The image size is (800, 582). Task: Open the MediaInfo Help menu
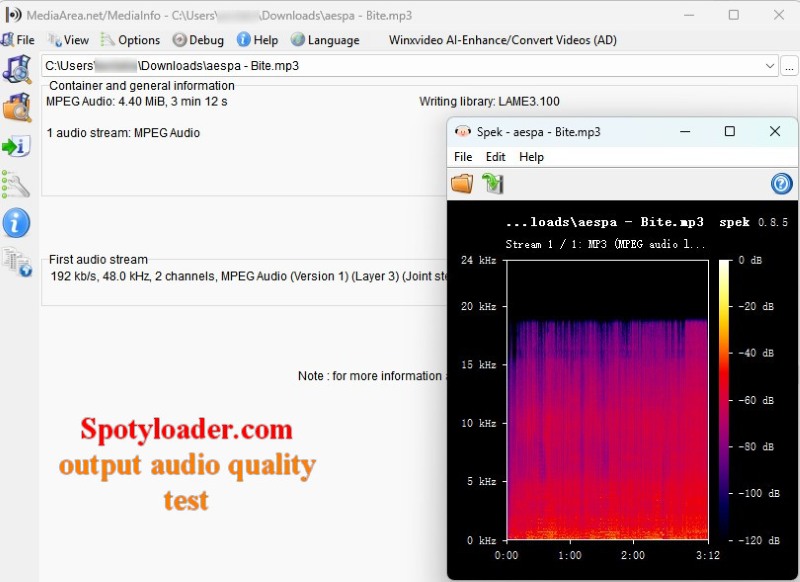click(x=258, y=40)
